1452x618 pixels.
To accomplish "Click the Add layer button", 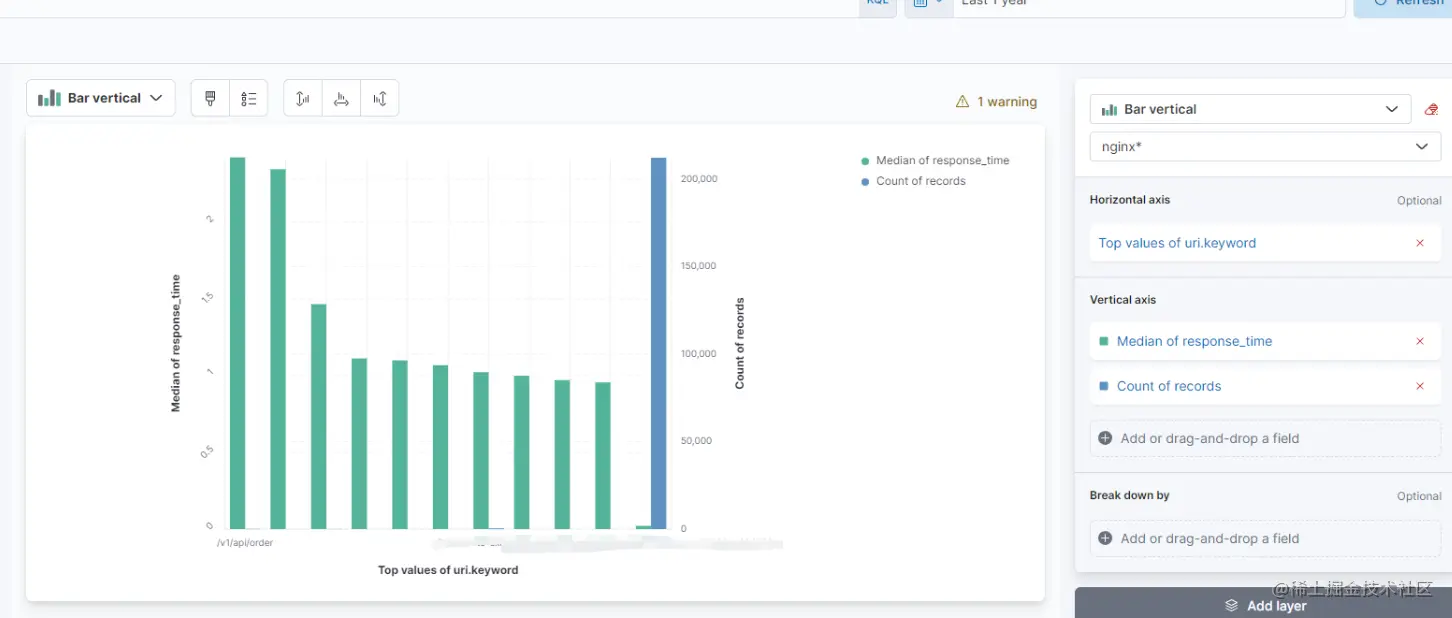I will click(x=1263, y=603).
